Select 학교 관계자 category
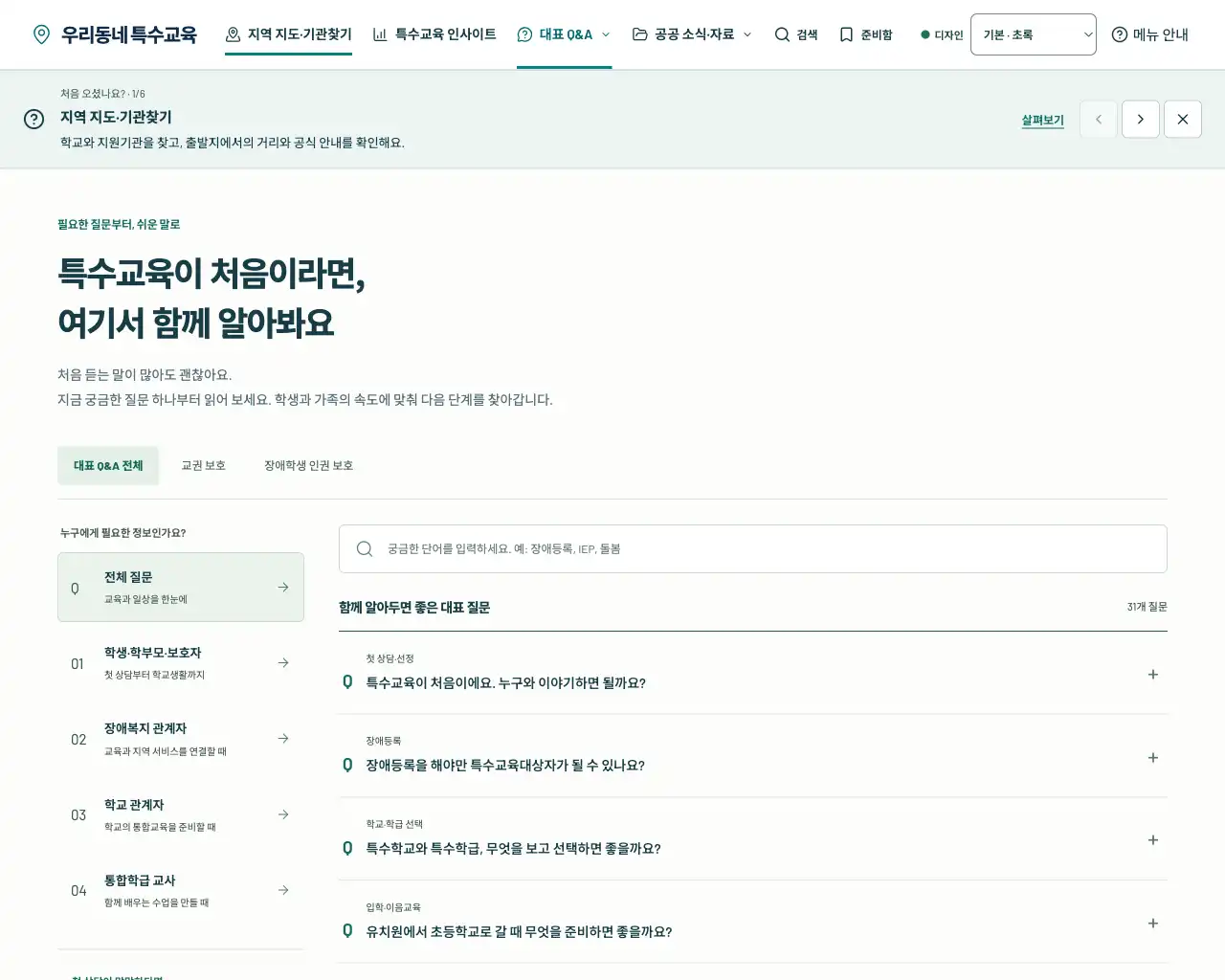Screen dimensions: 1225x980 pyautogui.click(x=181, y=815)
